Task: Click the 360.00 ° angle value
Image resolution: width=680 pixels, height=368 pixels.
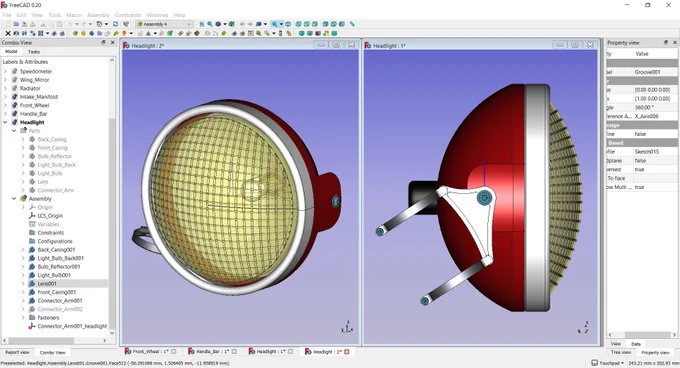Action: pos(655,107)
